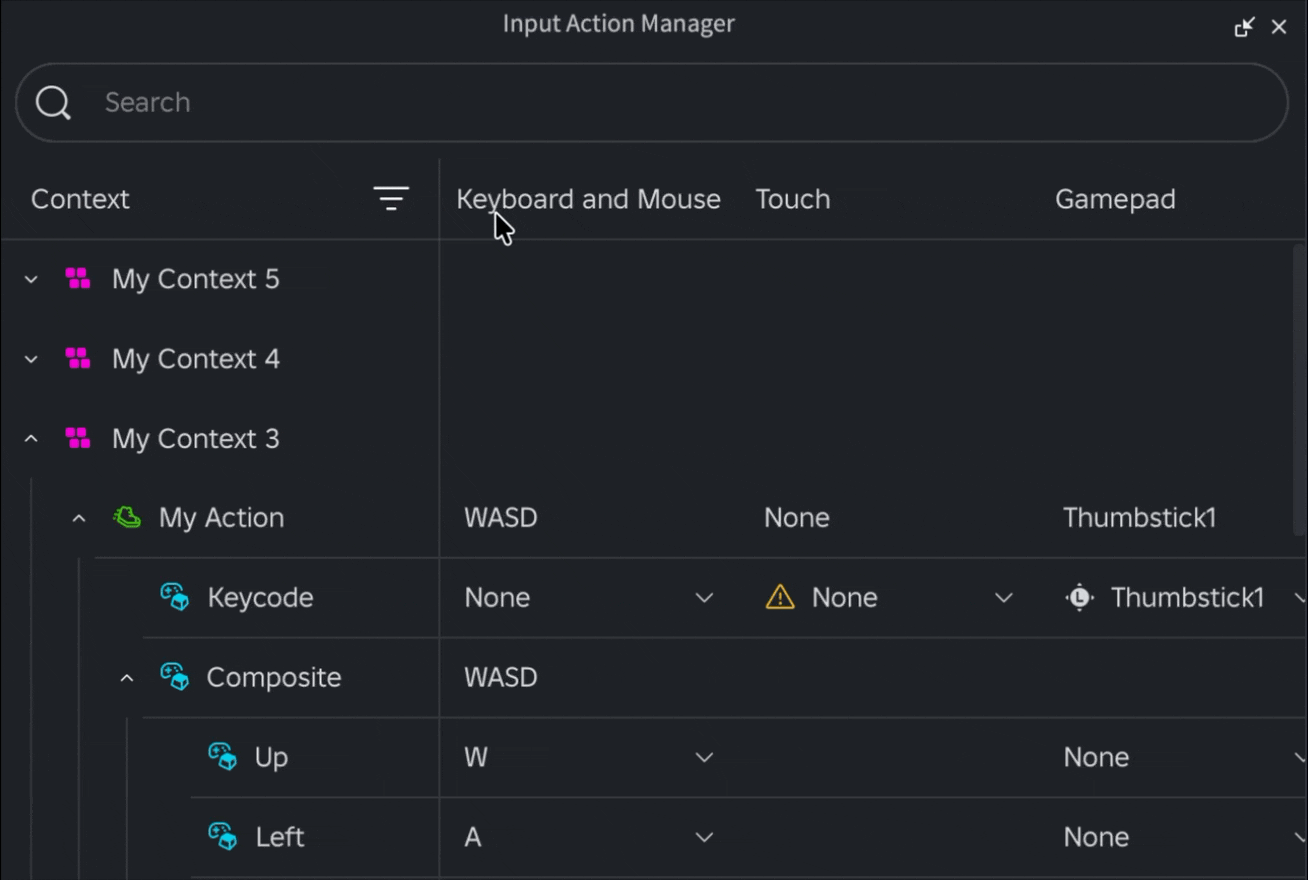The height and width of the screenshot is (880, 1308).
Task: Click the Left direction binding icon
Action: [x=223, y=836]
